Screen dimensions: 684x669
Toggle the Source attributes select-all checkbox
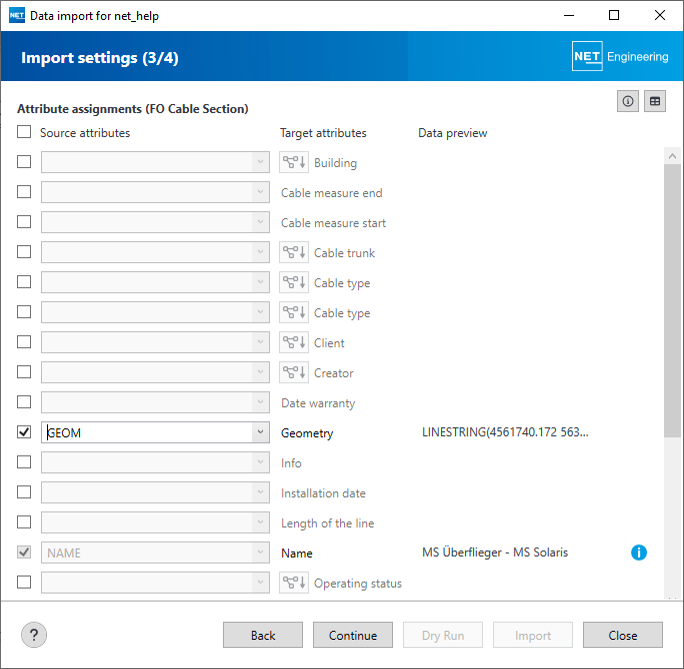point(24,132)
